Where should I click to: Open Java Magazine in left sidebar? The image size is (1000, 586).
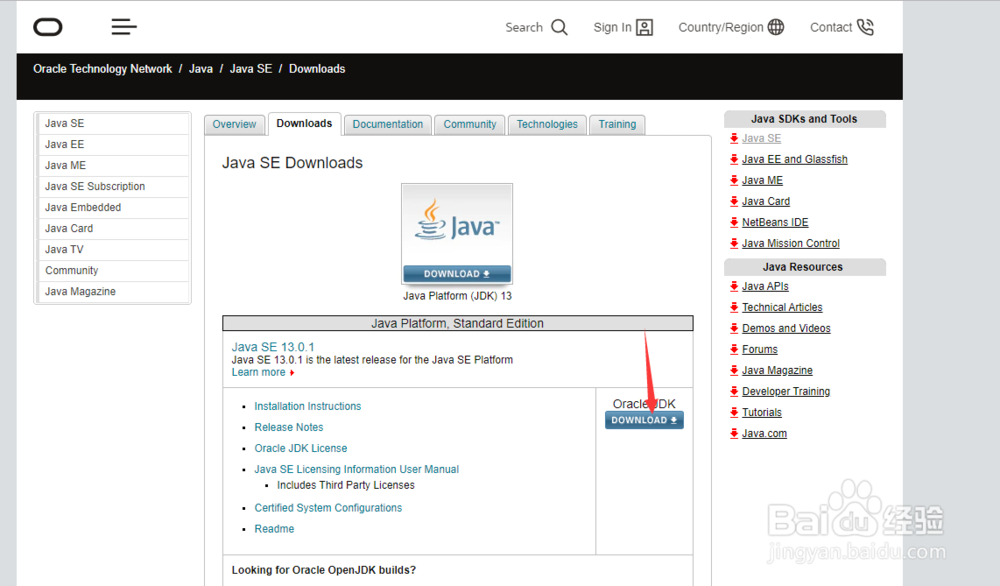114,292
